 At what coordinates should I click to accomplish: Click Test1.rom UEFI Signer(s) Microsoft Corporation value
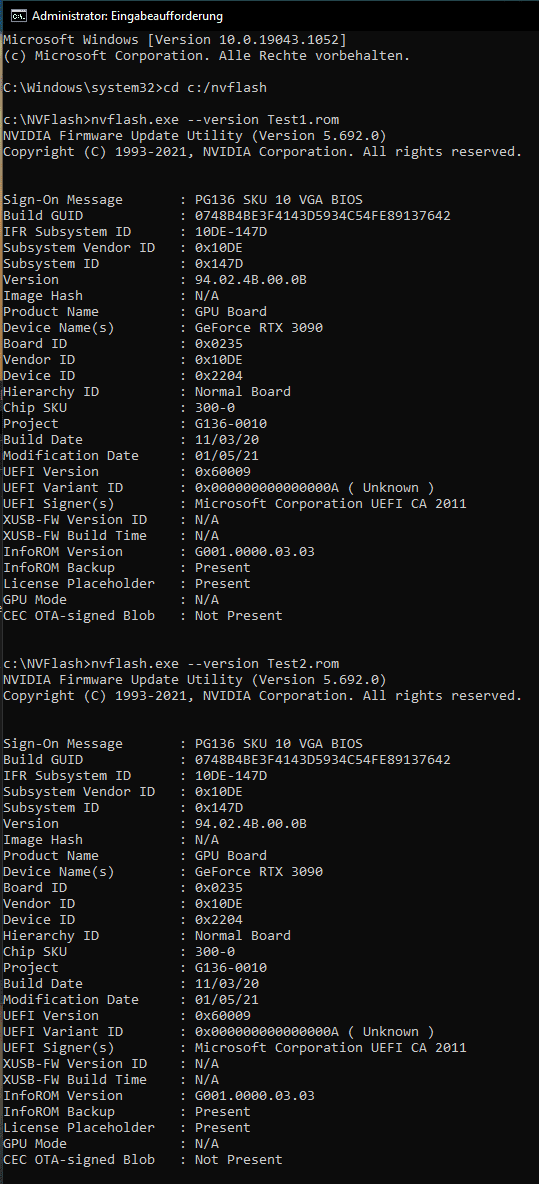click(x=331, y=504)
